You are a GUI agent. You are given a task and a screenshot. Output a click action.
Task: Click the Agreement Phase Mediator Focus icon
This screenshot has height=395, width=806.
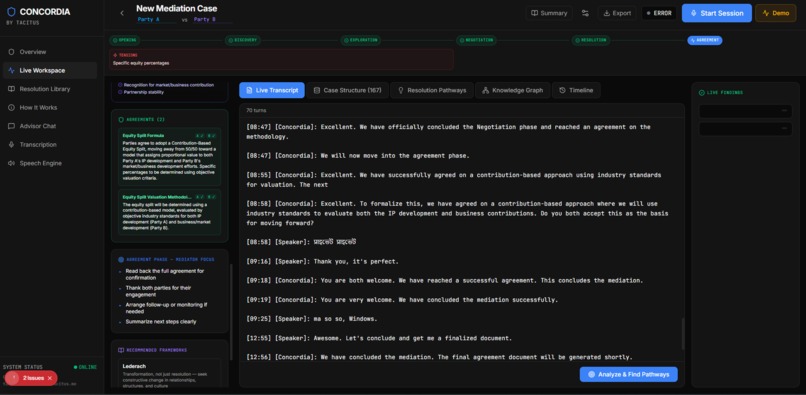[x=121, y=260]
